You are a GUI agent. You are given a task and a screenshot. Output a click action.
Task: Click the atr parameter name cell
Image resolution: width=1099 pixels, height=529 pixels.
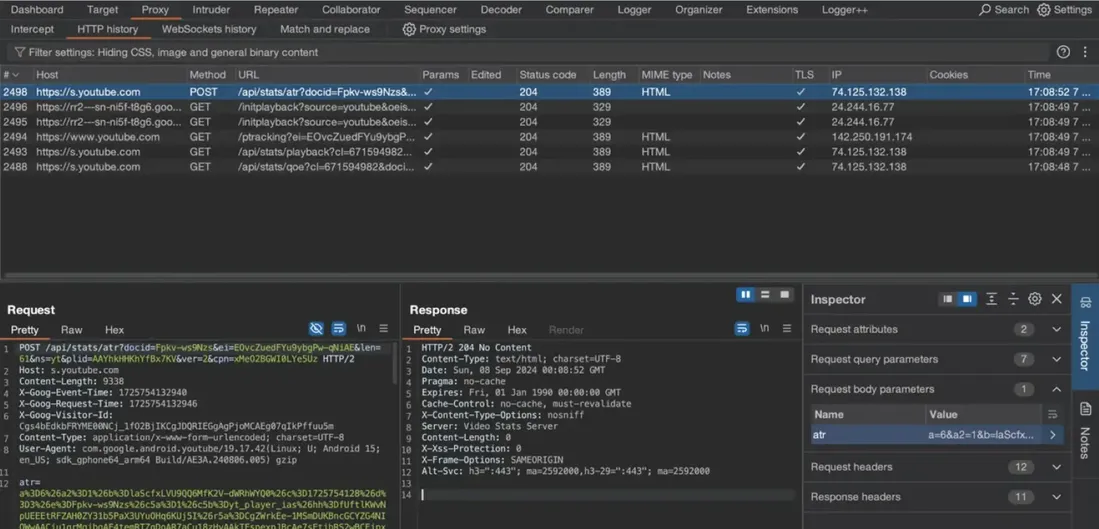click(867, 435)
